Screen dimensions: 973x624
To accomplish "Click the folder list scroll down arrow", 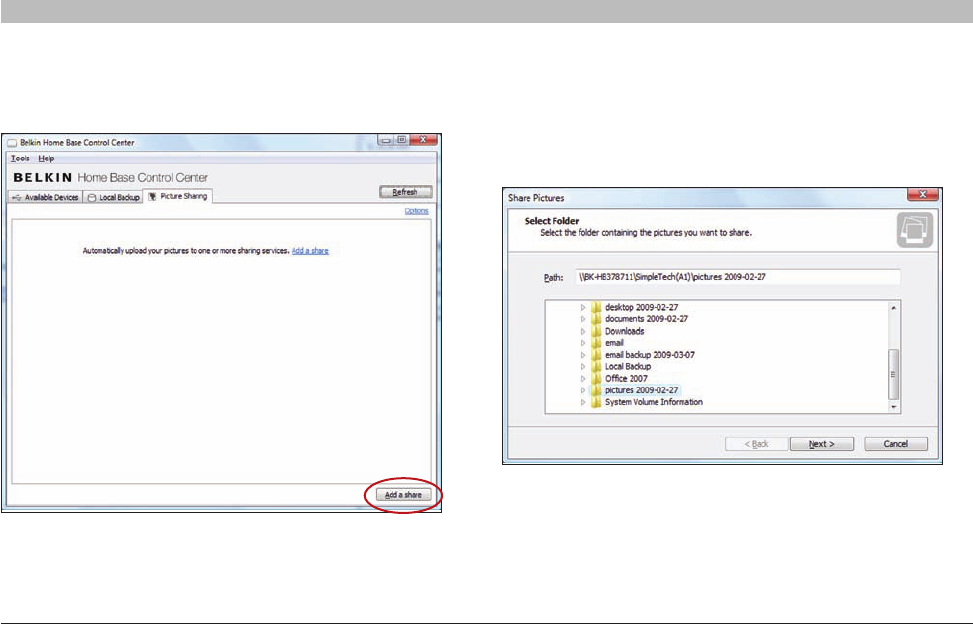I will (894, 407).
